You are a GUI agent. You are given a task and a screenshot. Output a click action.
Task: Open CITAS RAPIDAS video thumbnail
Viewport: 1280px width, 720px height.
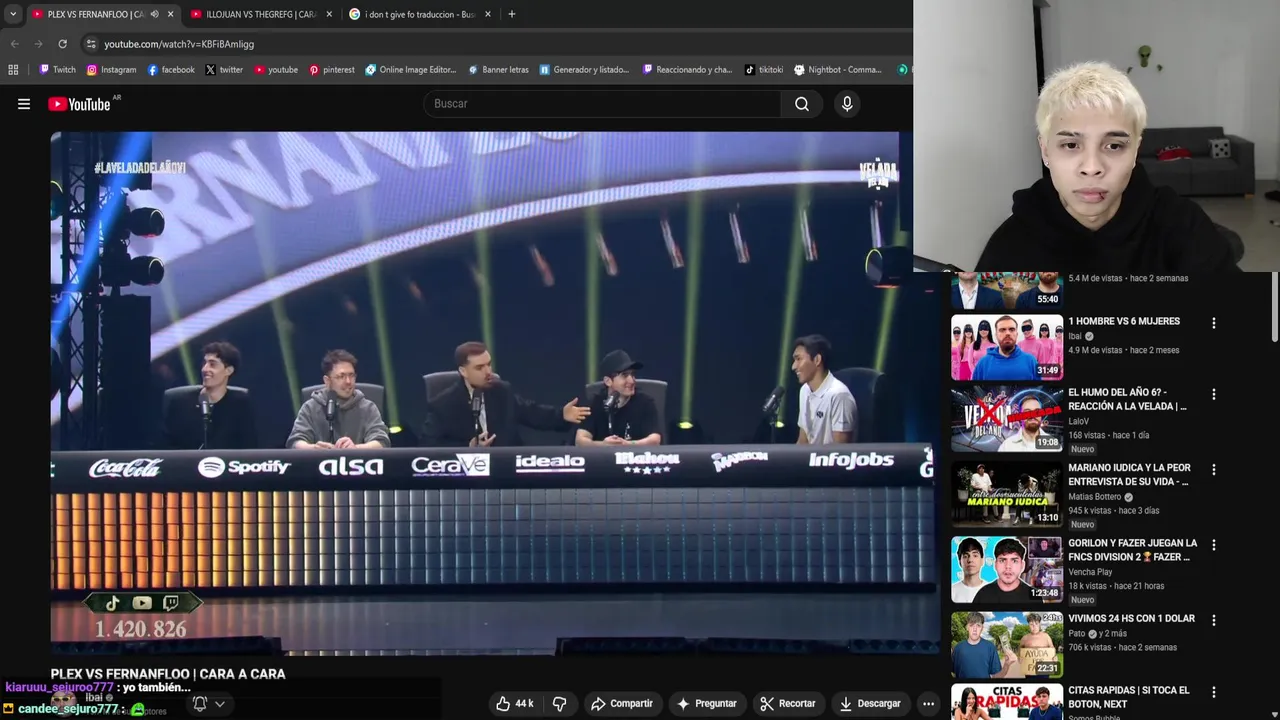[x=1007, y=702]
